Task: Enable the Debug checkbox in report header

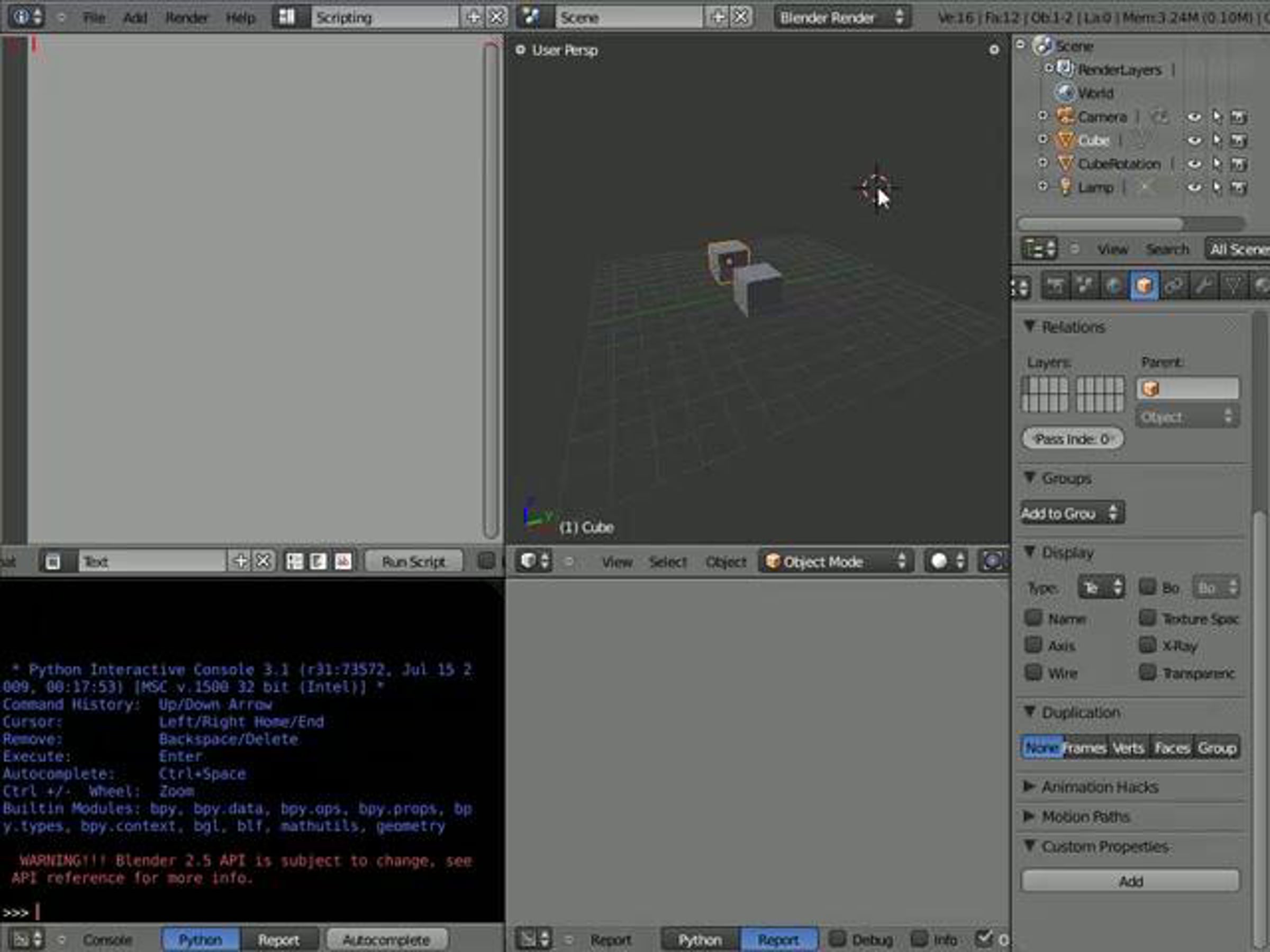Action: 838,939
